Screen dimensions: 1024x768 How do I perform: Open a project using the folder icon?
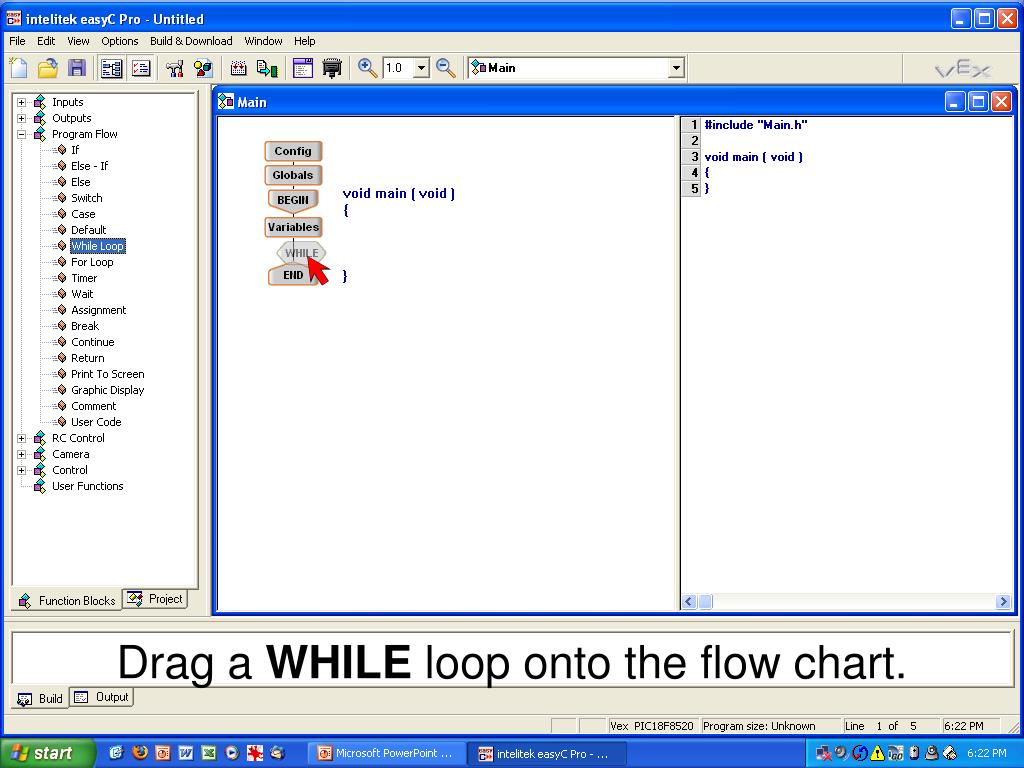coord(48,67)
